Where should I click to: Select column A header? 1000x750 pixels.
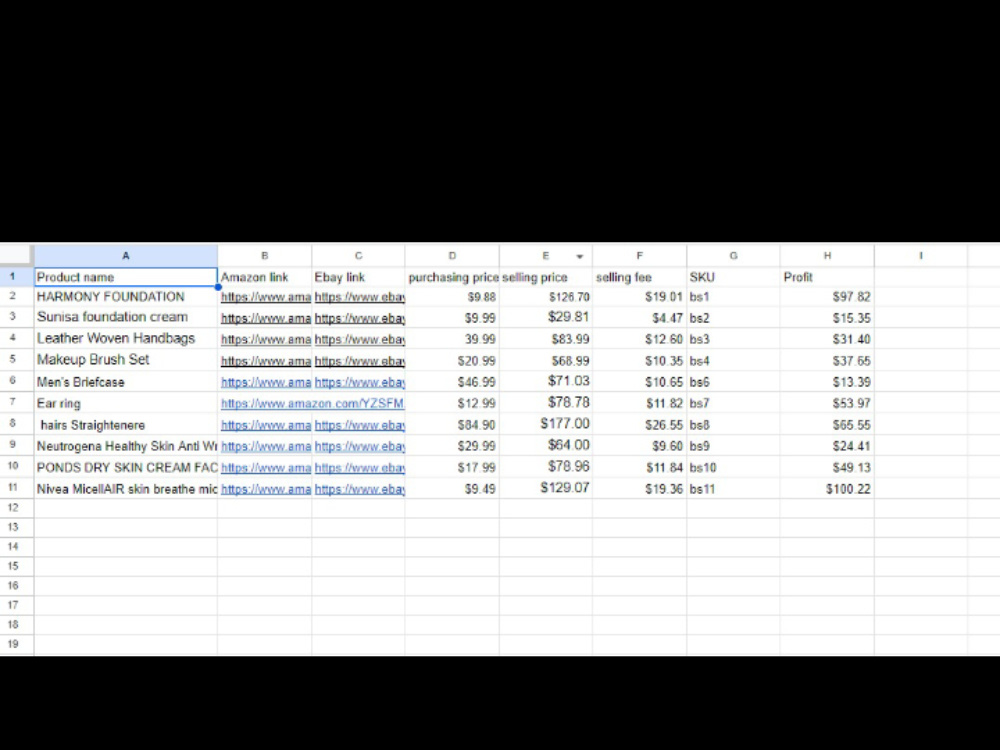click(126, 255)
